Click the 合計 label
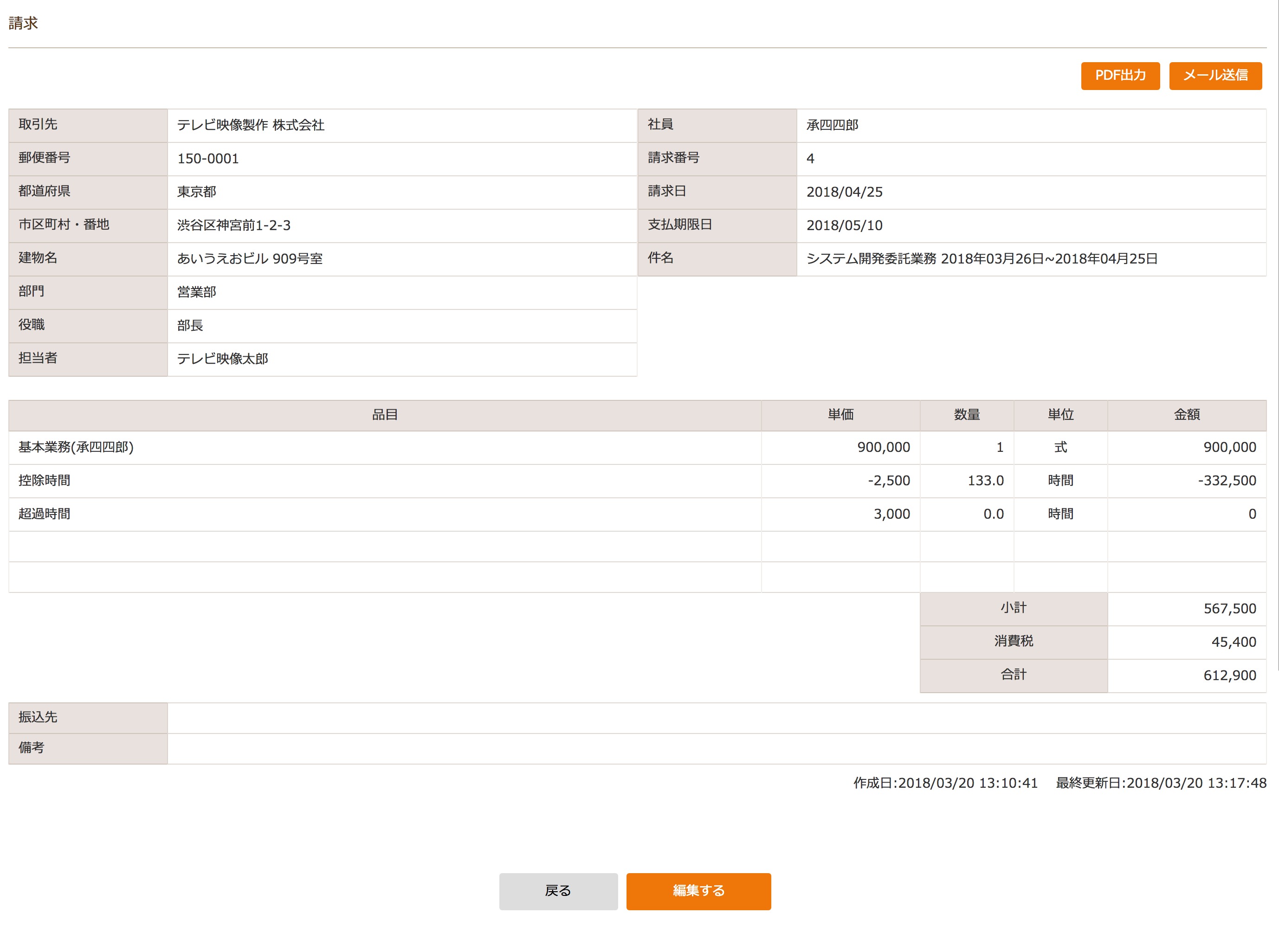This screenshot has height=952, width=1279. (1013, 675)
